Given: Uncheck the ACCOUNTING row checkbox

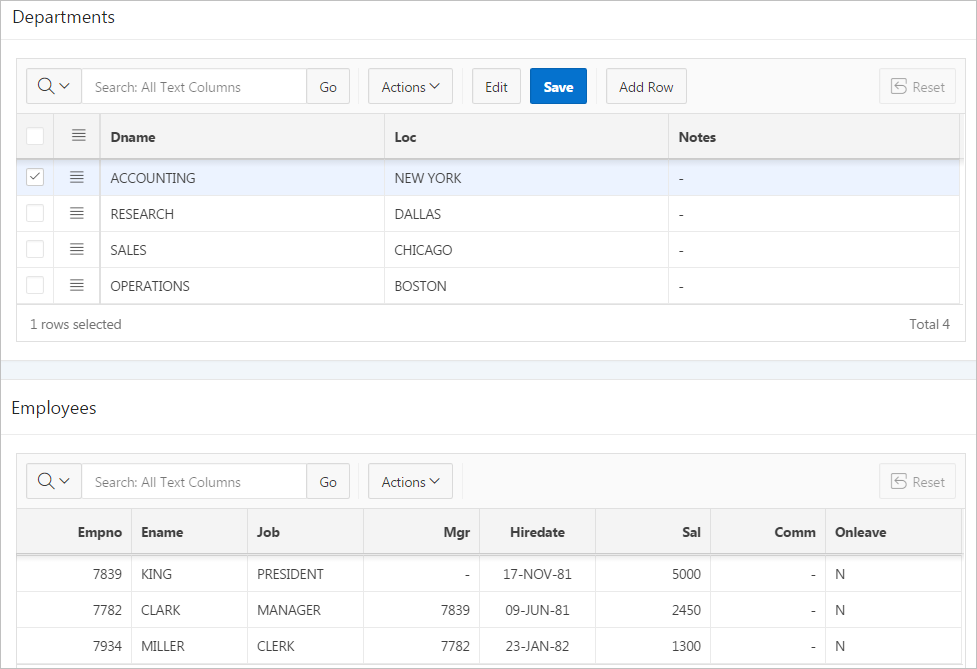Looking at the screenshot, I should point(35,177).
